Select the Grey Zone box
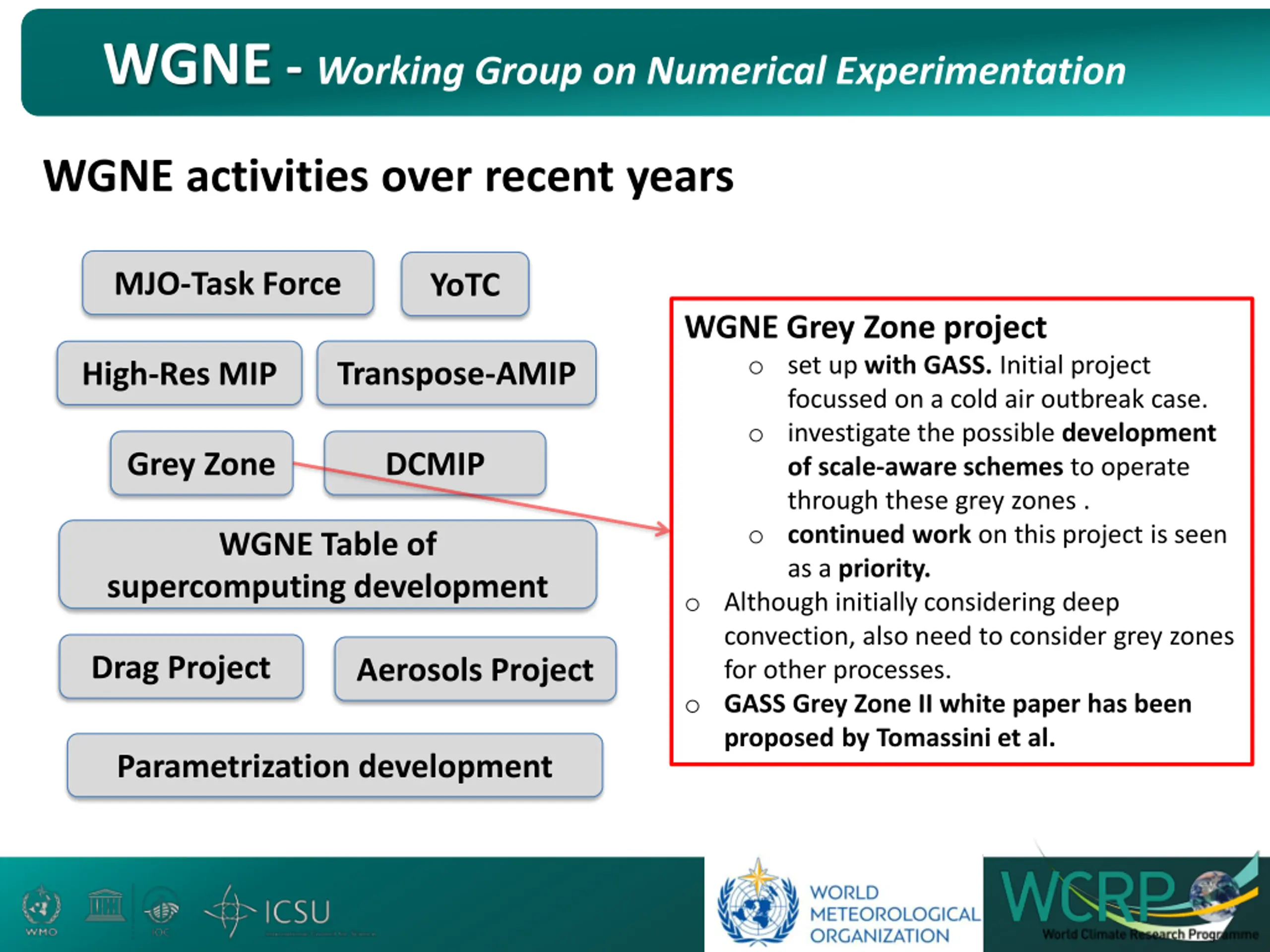1270x952 pixels. click(201, 463)
